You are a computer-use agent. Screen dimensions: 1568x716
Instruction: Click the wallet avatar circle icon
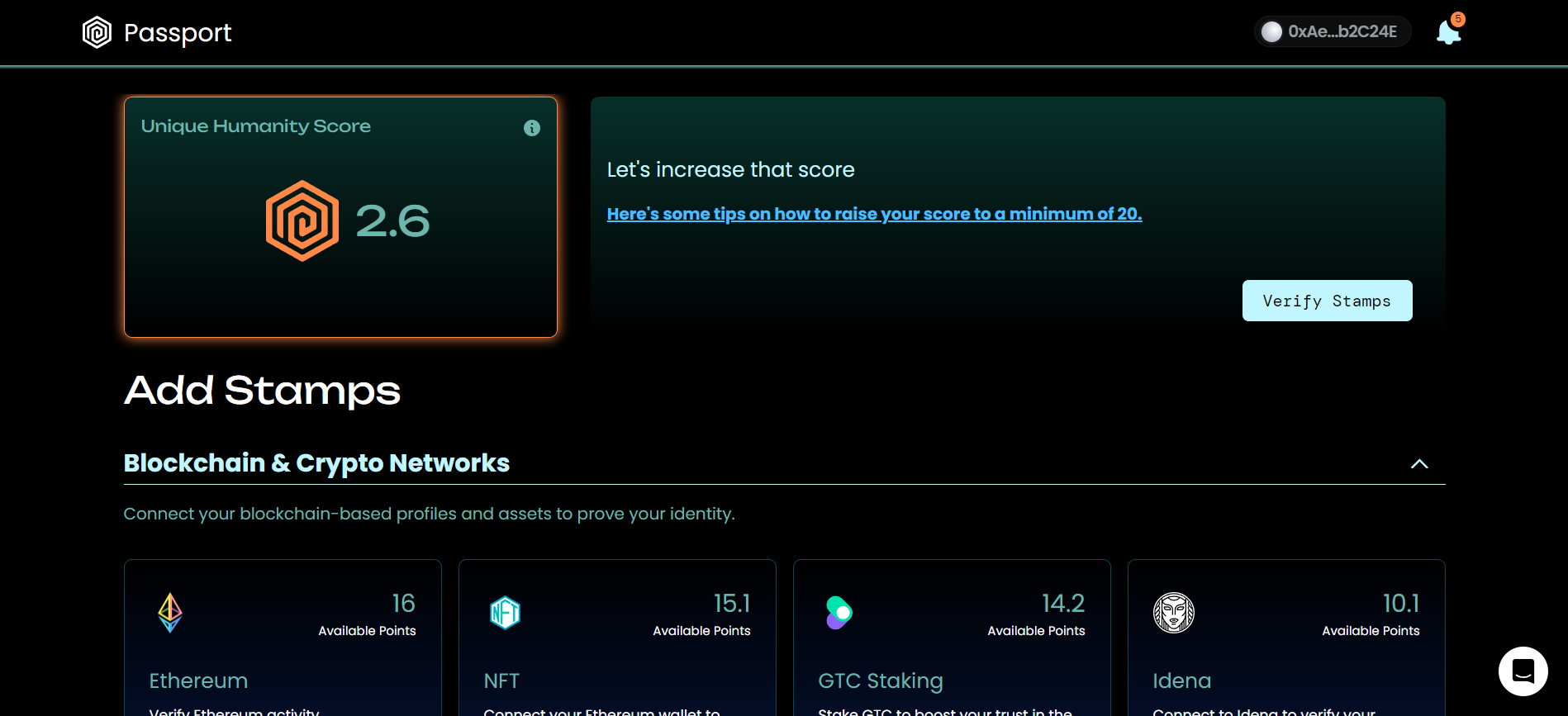point(1272,31)
